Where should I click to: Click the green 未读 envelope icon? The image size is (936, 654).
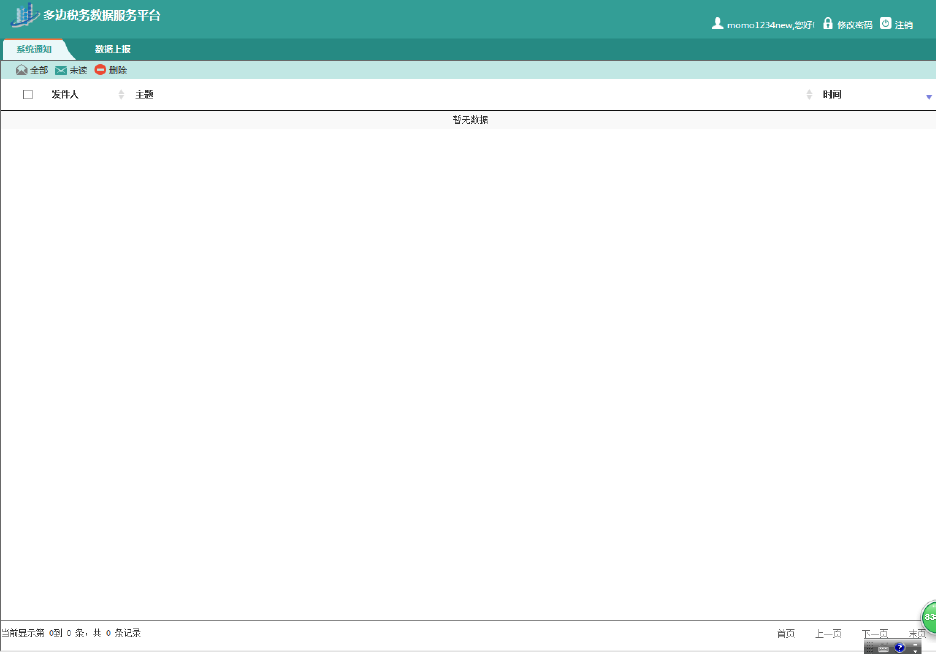[61, 70]
